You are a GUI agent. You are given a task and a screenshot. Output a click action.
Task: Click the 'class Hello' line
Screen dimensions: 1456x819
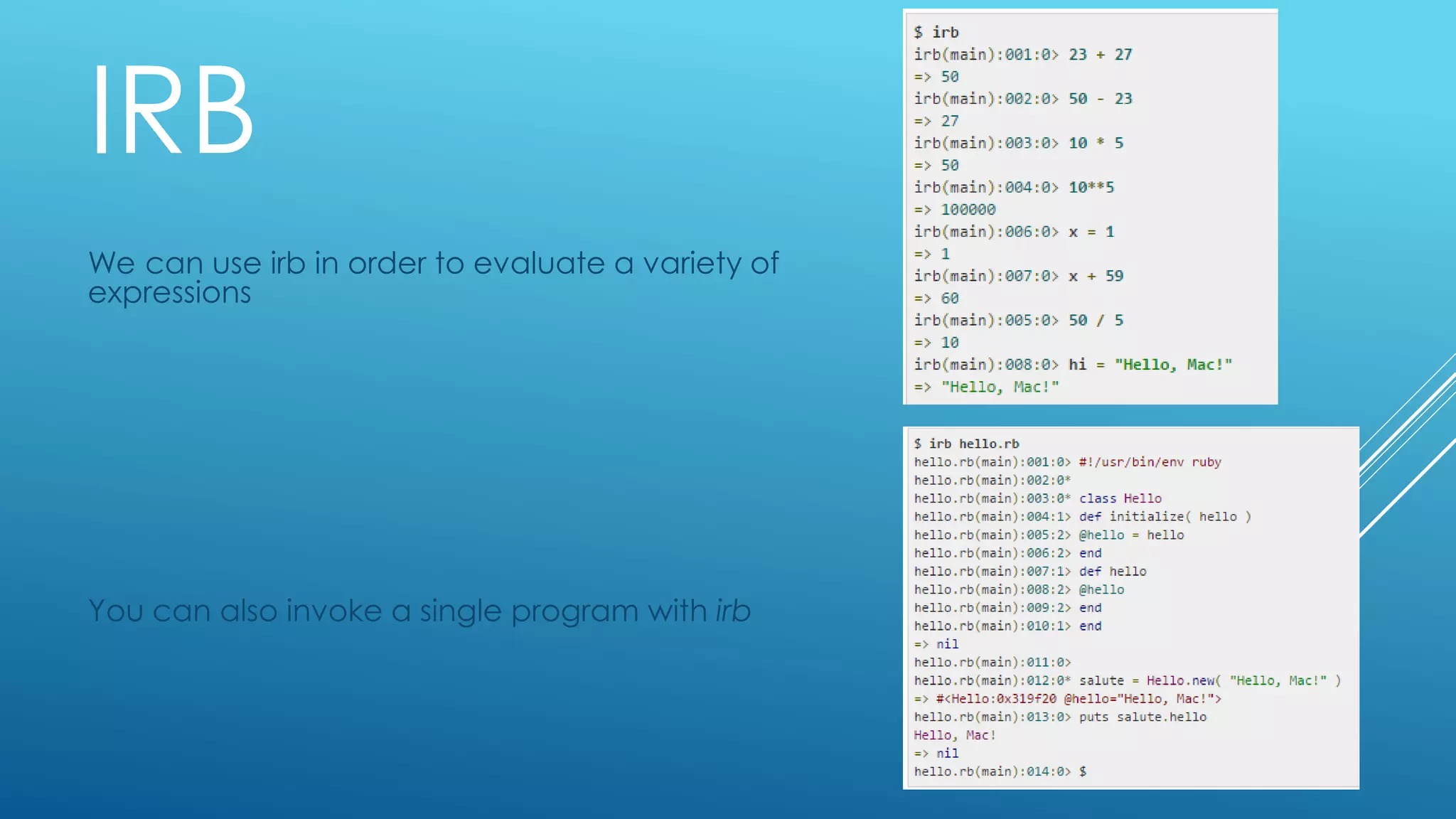point(1038,498)
